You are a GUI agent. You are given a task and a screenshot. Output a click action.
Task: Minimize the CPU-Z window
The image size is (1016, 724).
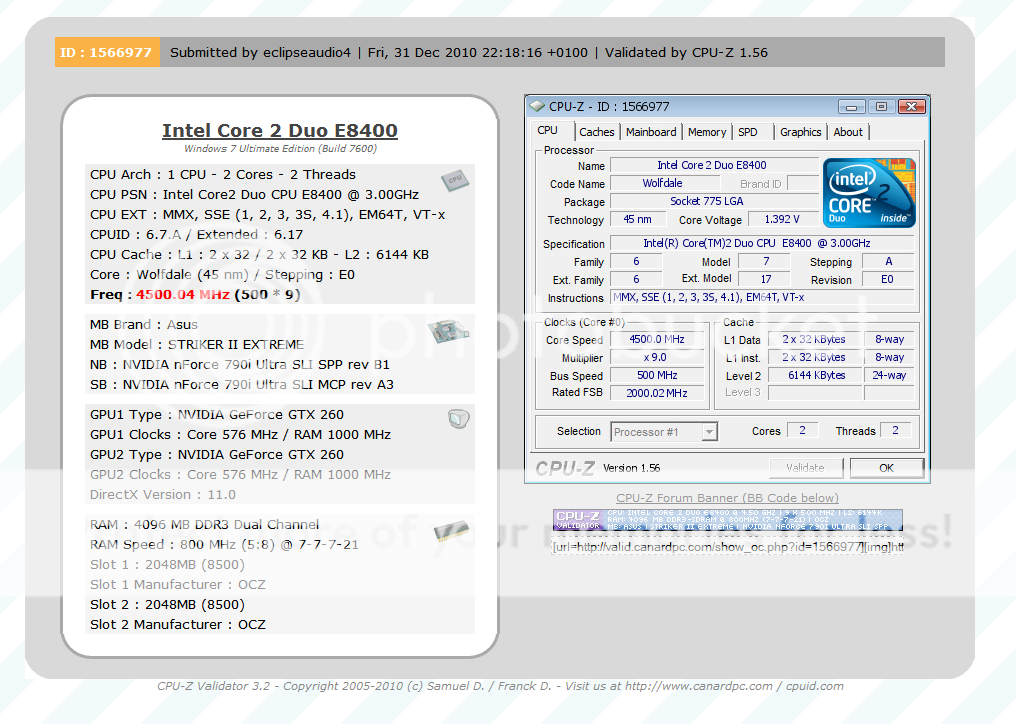point(851,107)
